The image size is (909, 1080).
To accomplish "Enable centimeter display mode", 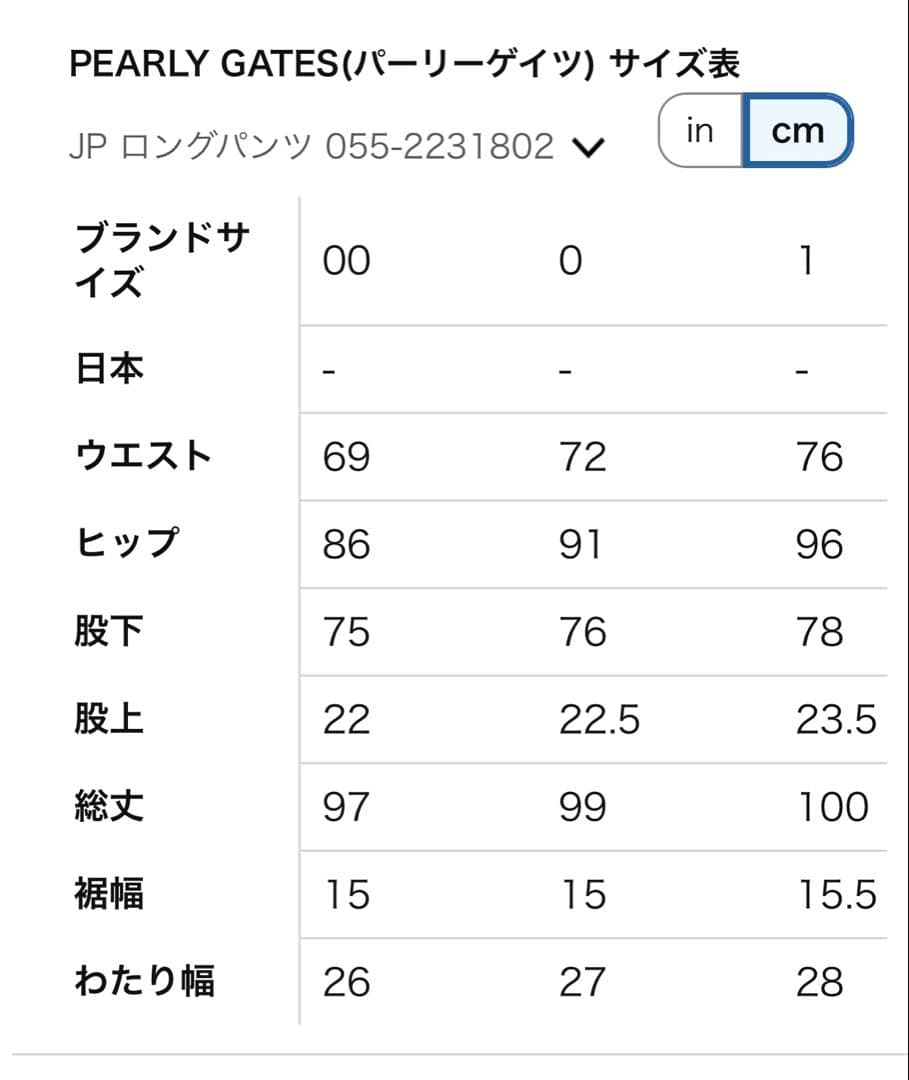I will coord(797,130).
